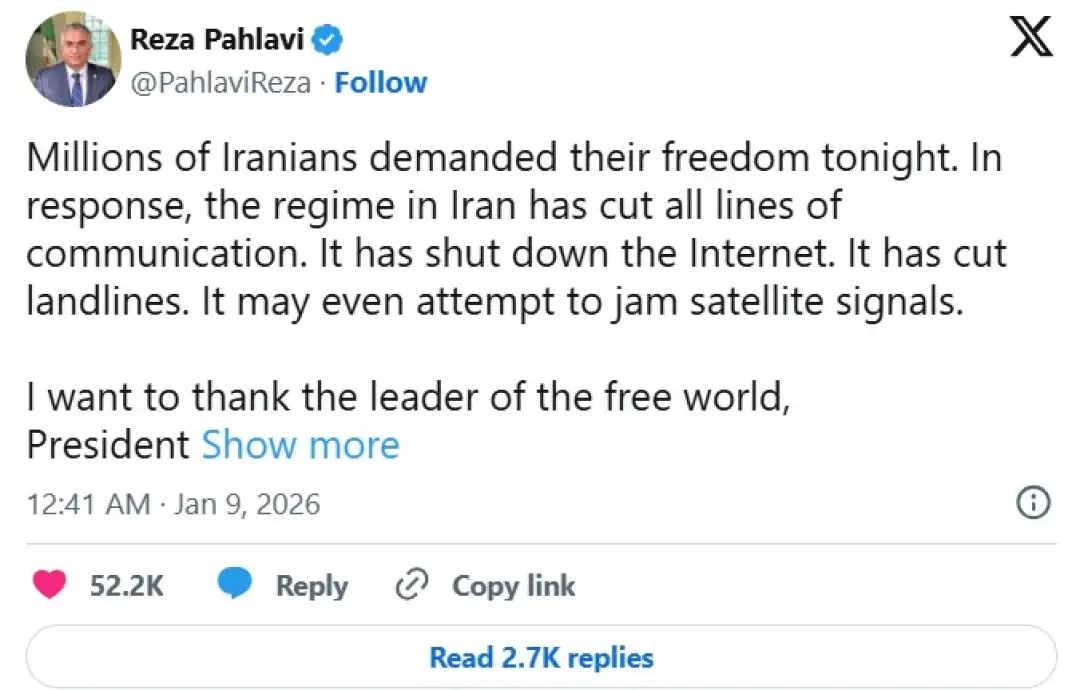Click the 52.2K likes count
This screenshot has height=690, width=1080.
(x=126, y=586)
